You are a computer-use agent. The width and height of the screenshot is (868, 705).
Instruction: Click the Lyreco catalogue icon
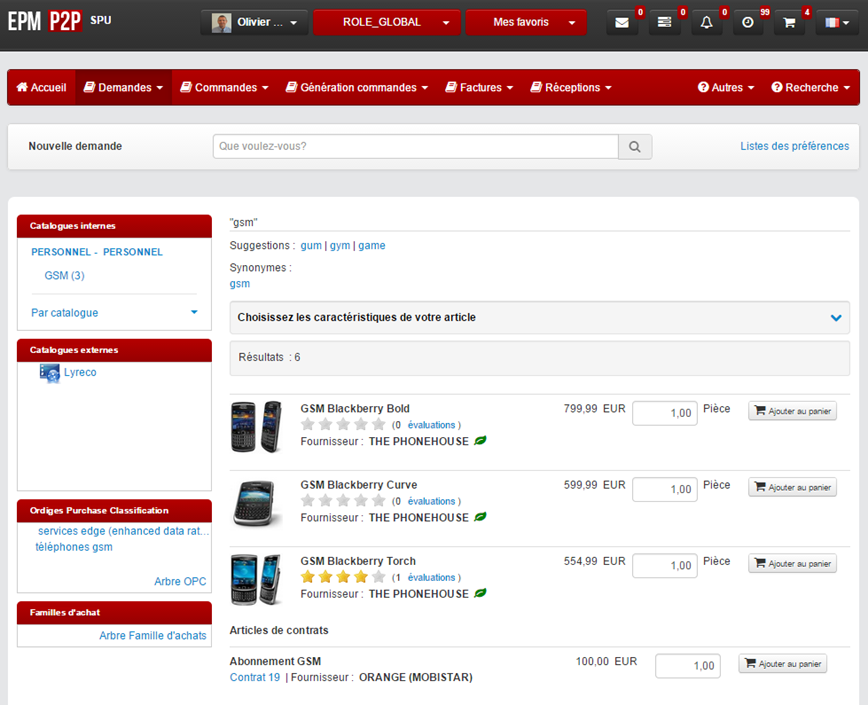click(49, 373)
